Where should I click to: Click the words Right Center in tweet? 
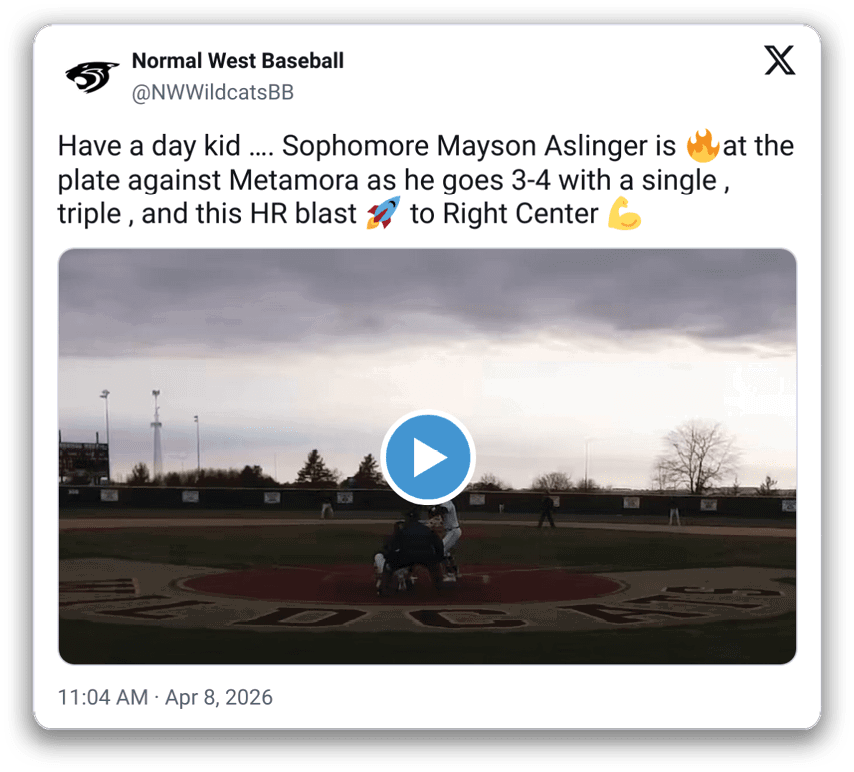click(520, 214)
